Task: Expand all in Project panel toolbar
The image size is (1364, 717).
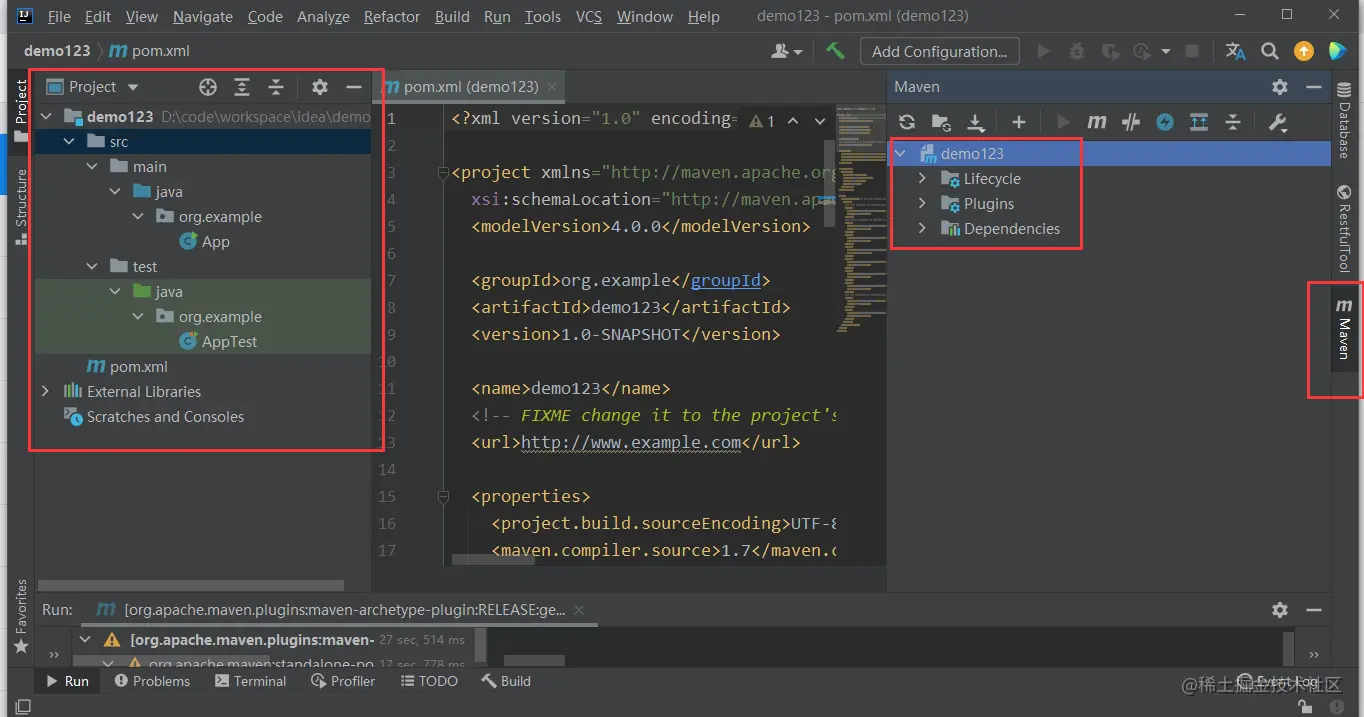Action: point(242,87)
